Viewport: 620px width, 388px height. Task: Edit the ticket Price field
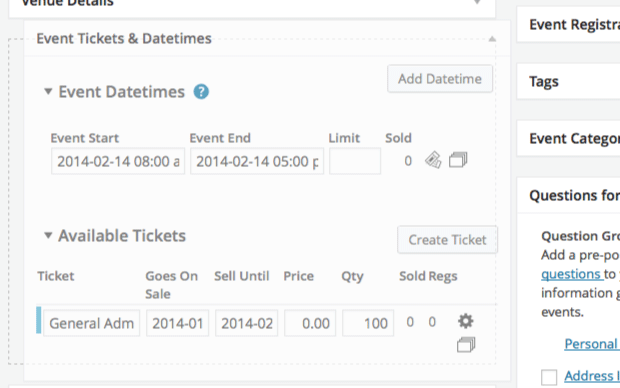pyautogui.click(x=310, y=323)
